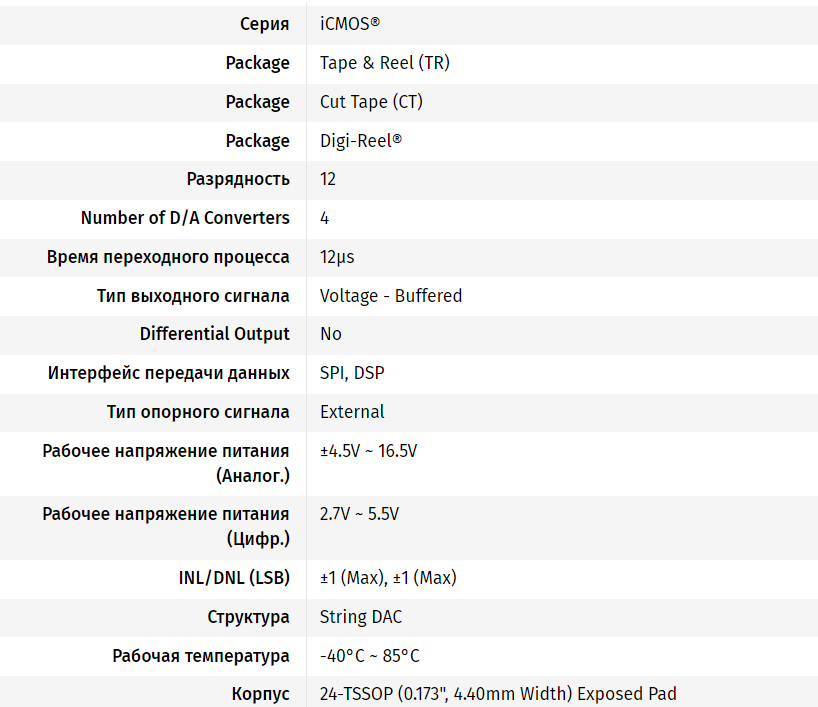Click the Время переходного процесса label

click(x=168, y=257)
